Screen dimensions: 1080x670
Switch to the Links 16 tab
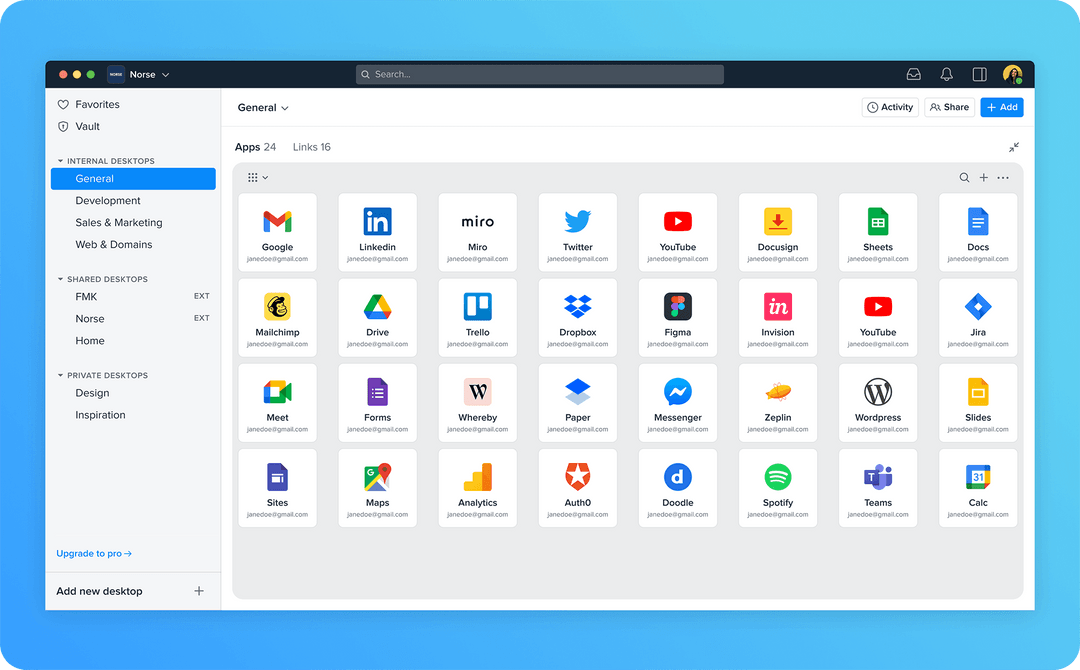pos(311,146)
